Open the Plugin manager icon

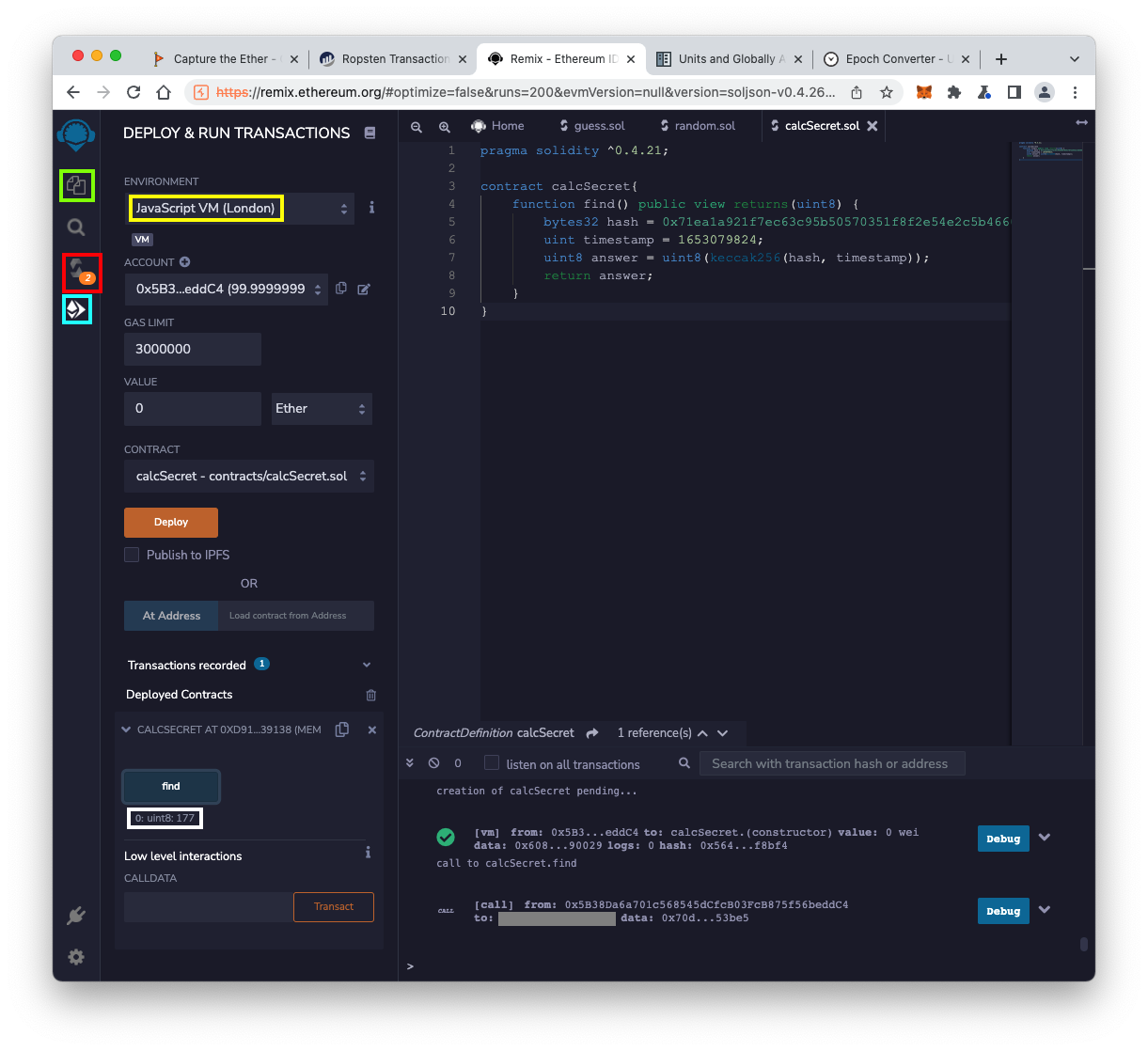[76, 916]
